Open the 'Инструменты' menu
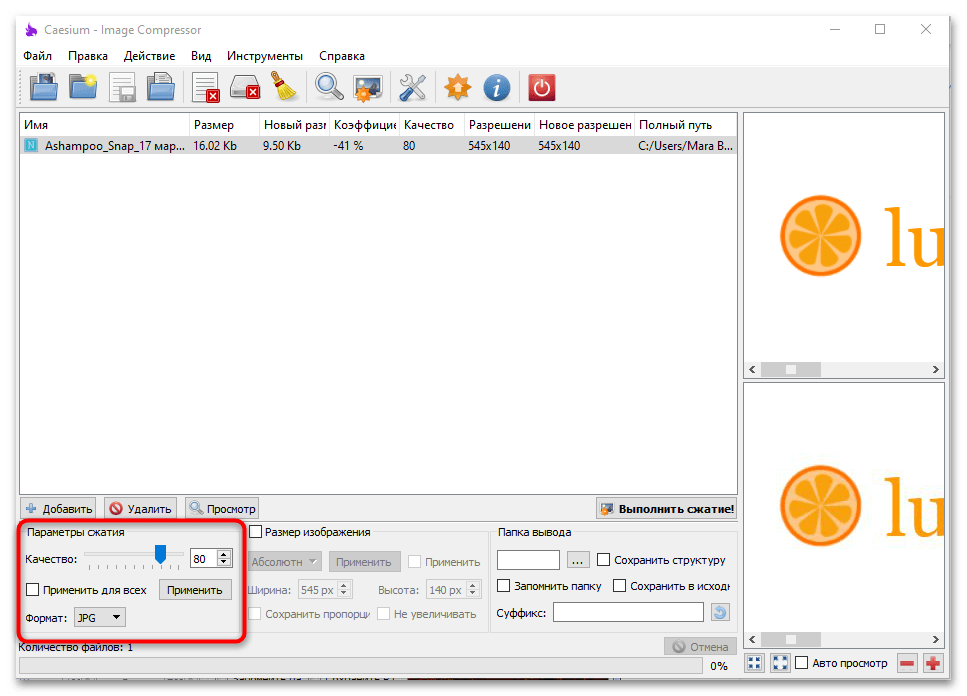This screenshot has width=967, height=696. pos(264,56)
